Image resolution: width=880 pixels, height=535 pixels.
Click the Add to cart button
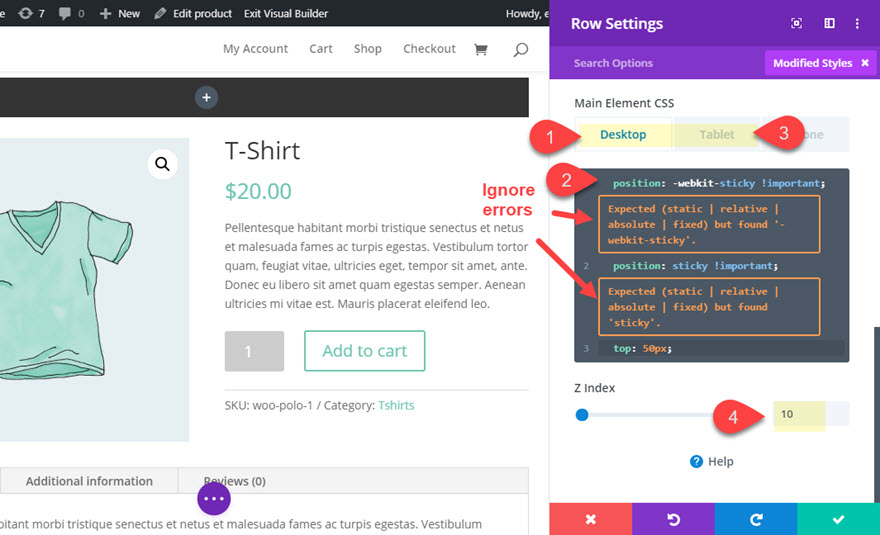[365, 351]
